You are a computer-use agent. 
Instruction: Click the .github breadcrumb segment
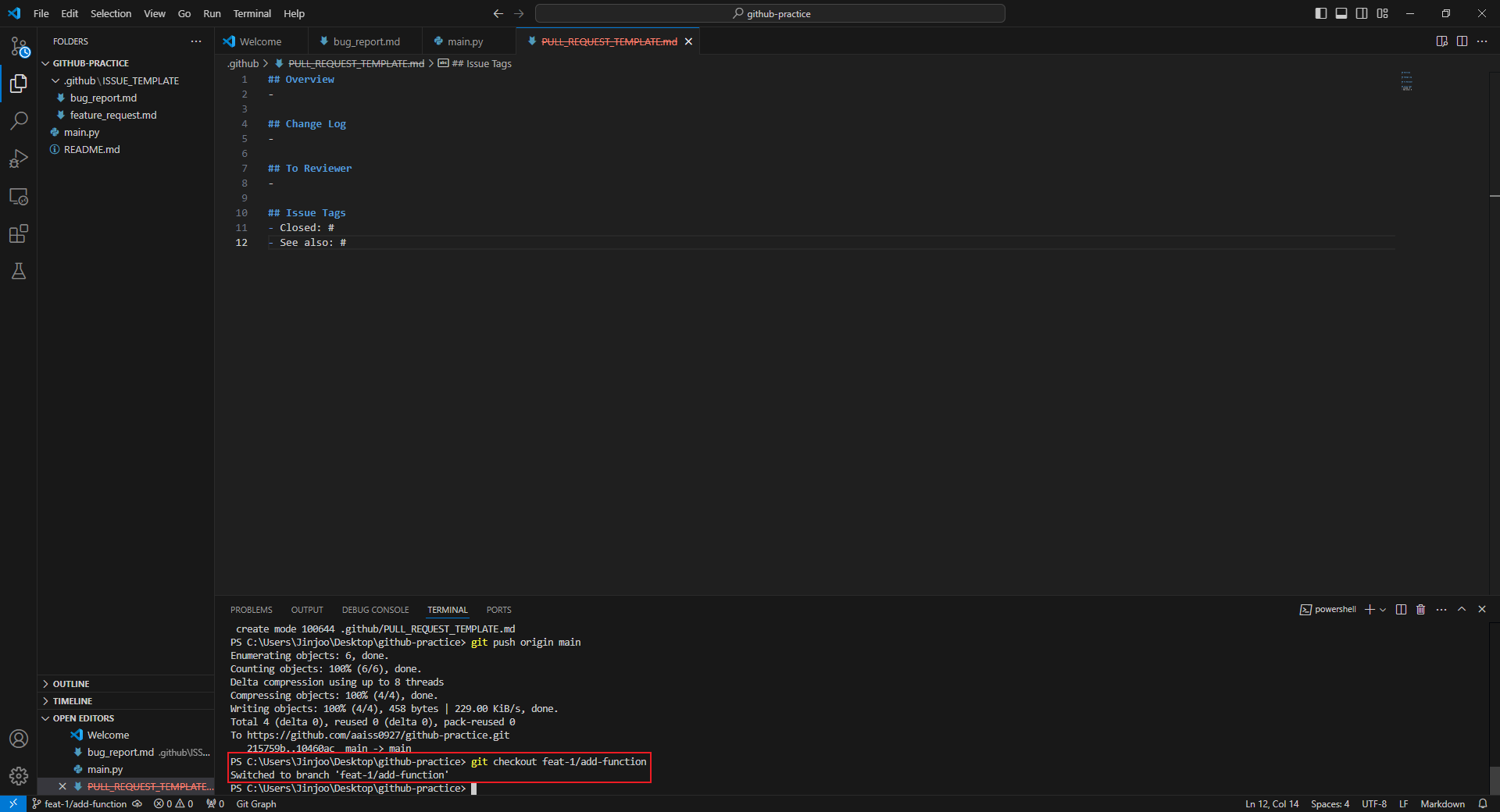(x=243, y=63)
